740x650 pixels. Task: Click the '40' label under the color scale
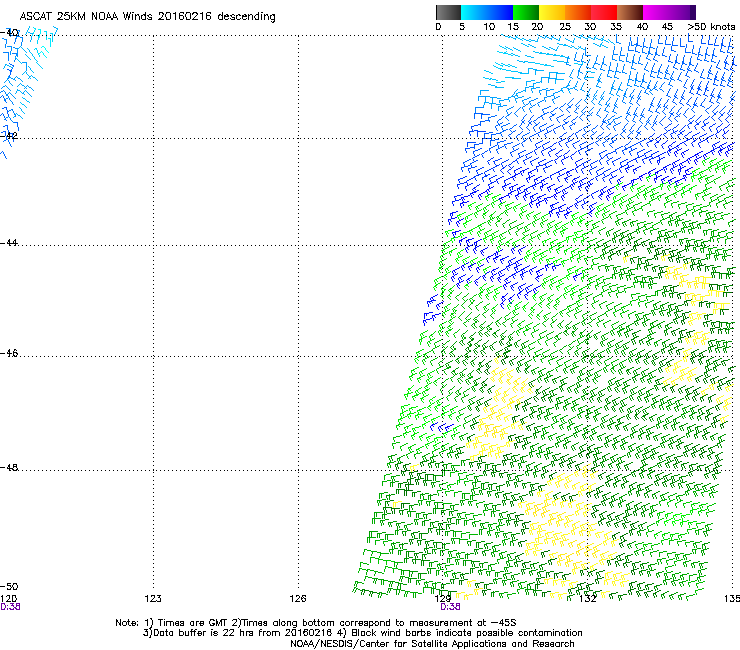point(642,27)
